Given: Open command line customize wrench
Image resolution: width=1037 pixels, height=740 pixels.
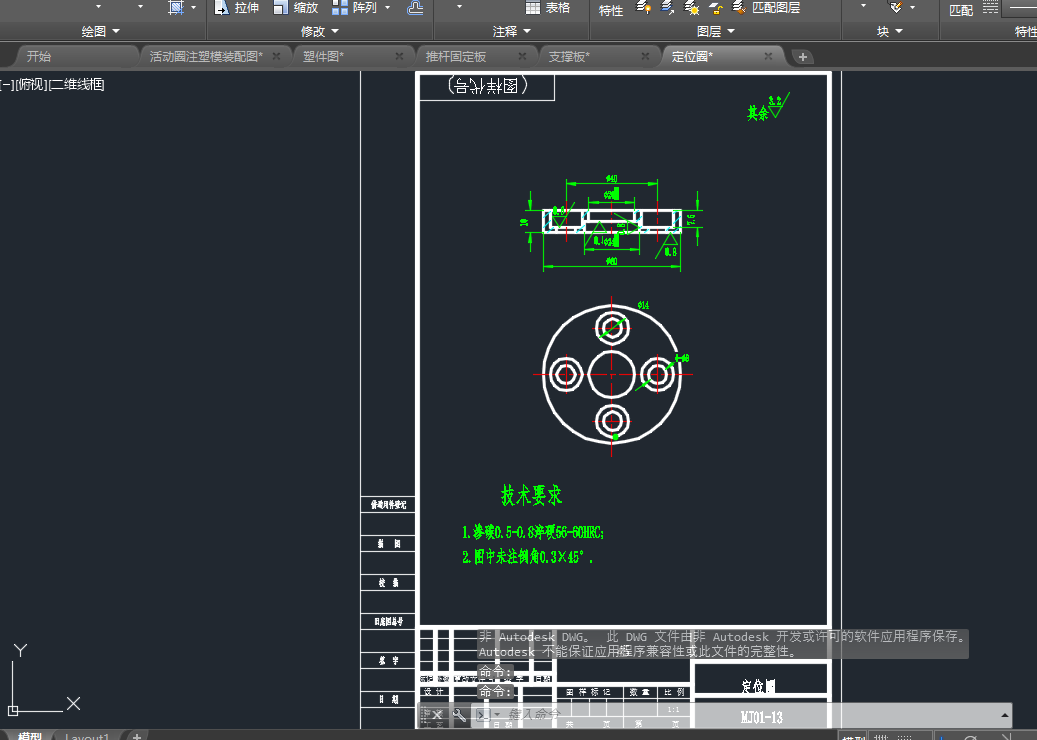Looking at the screenshot, I should pyautogui.click(x=459, y=715).
